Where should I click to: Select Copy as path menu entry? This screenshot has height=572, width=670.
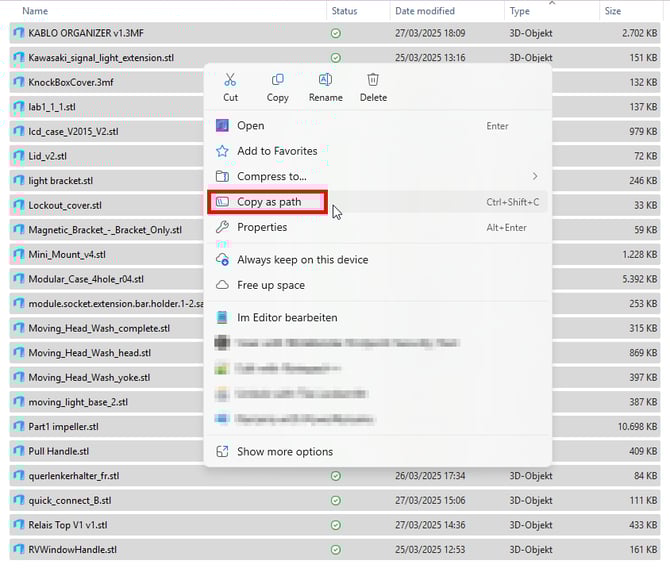click(x=269, y=202)
